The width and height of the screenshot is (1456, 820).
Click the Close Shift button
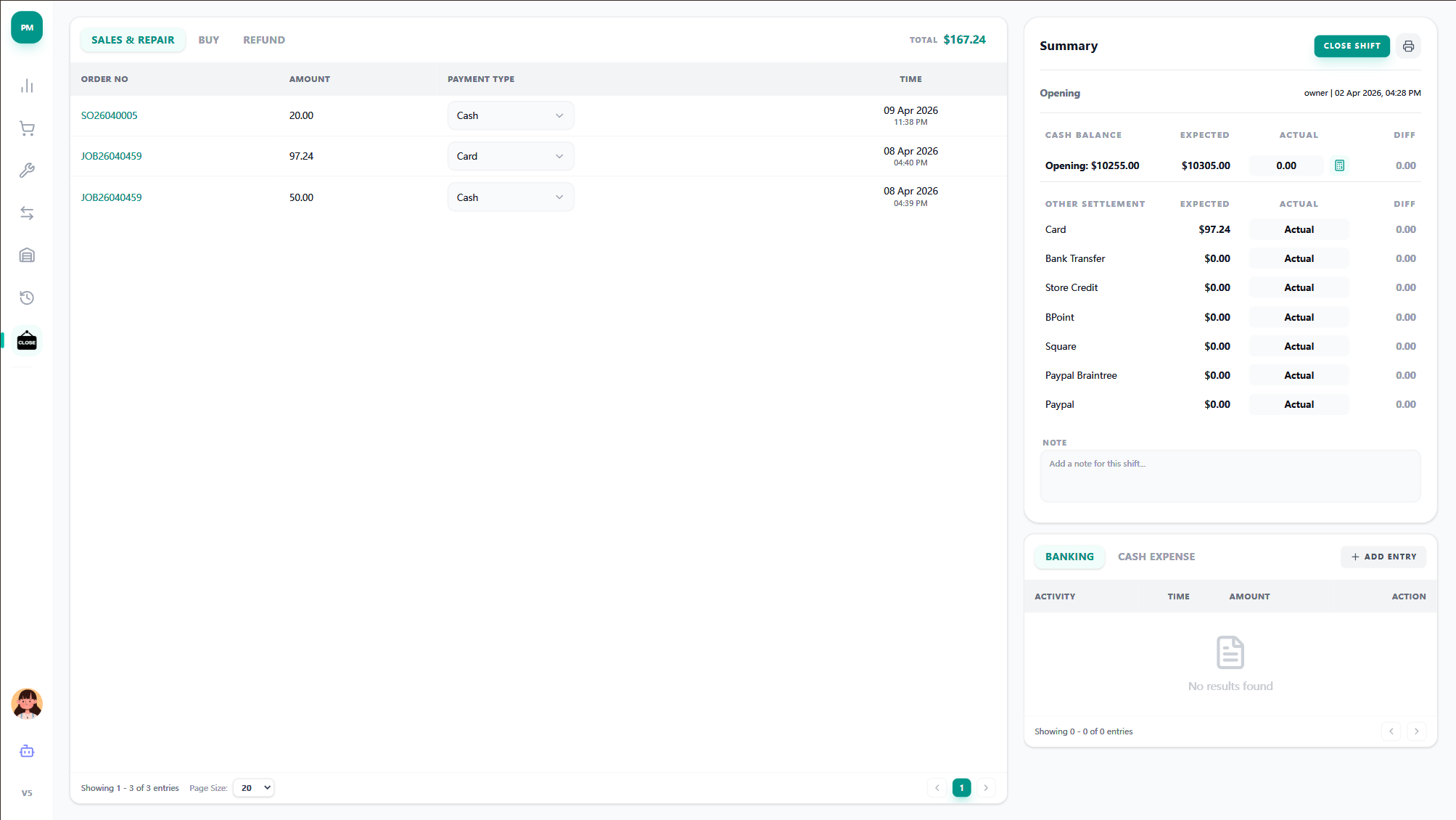1351,46
